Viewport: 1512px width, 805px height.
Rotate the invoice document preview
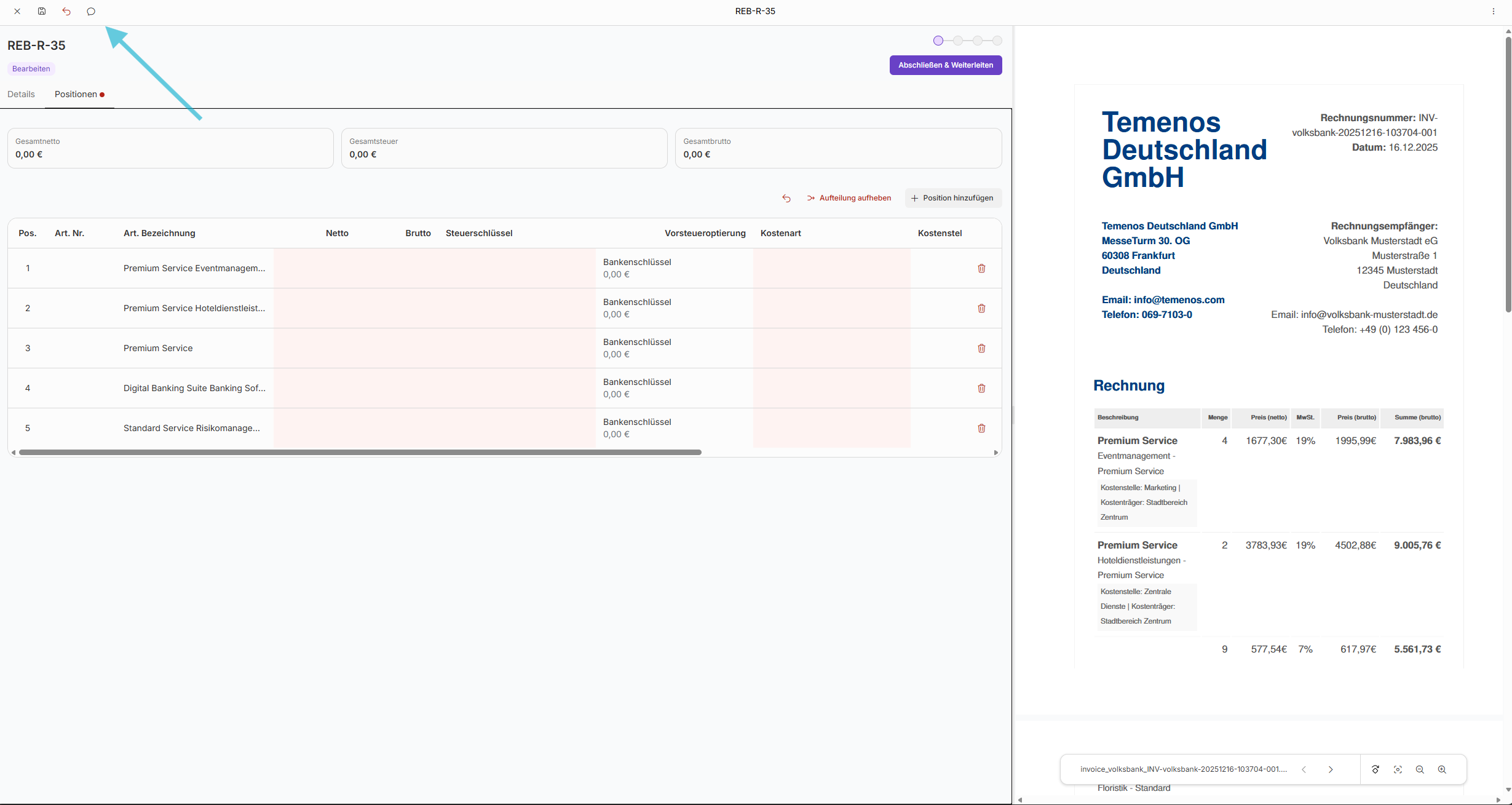[1375, 769]
